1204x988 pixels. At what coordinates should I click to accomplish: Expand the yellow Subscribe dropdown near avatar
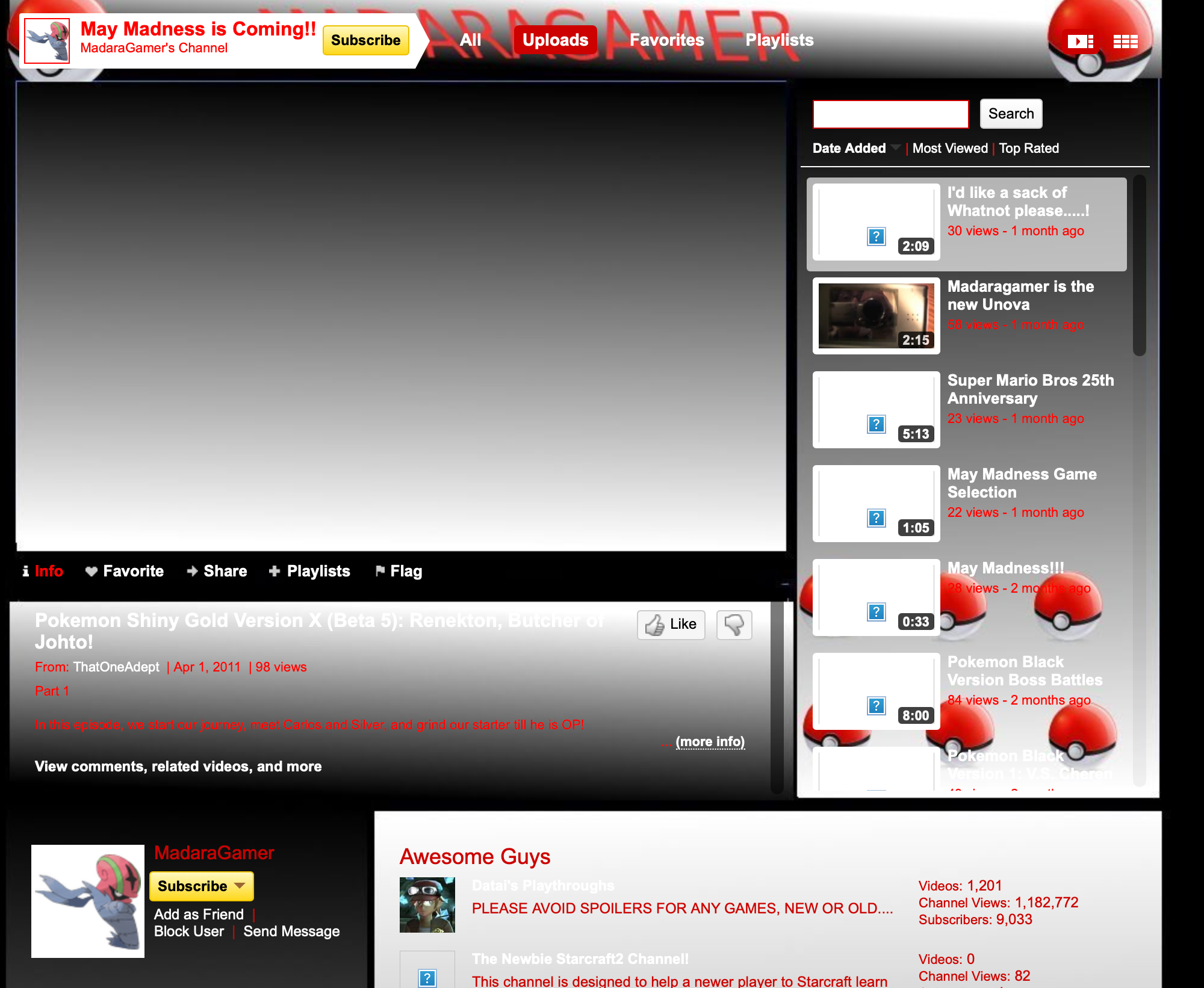pyautogui.click(x=240, y=886)
